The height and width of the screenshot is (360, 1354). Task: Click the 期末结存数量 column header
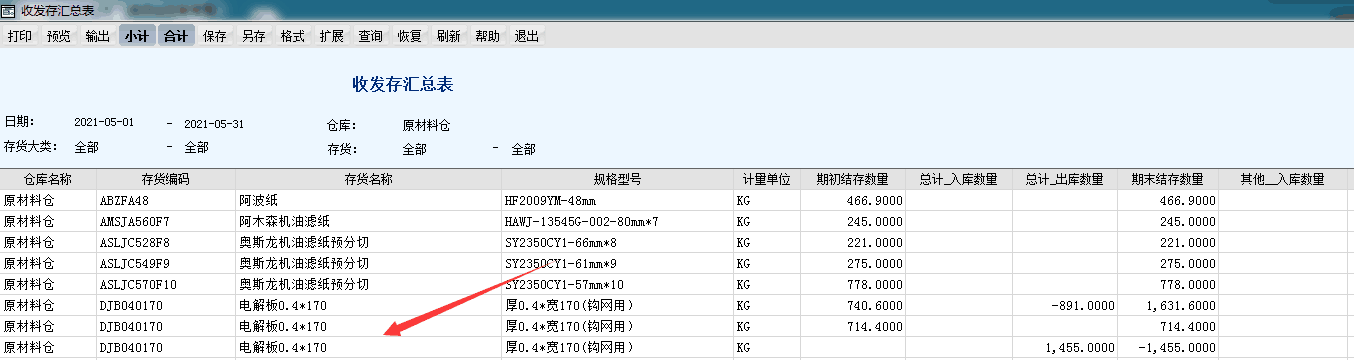1168,180
